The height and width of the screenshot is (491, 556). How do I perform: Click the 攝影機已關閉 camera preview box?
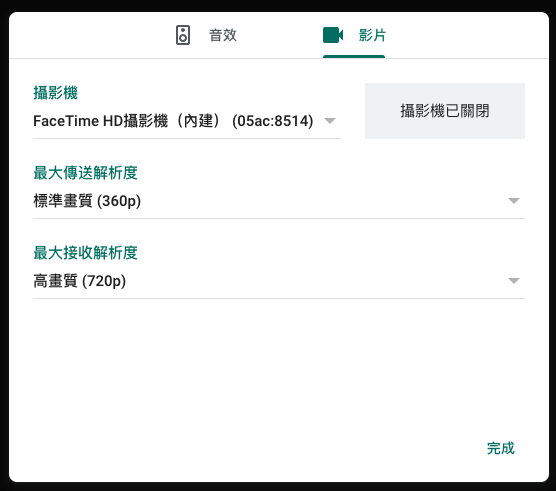click(x=445, y=111)
